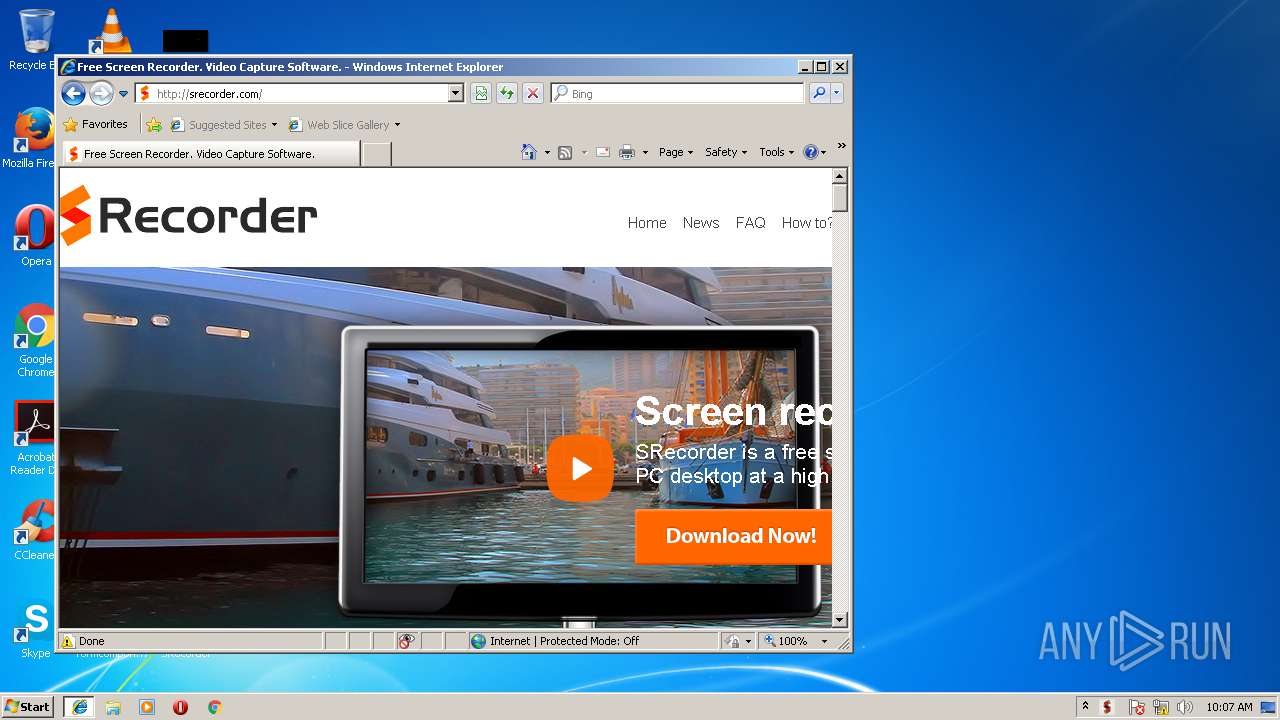Click the Internet Explorer taskbar icon
This screenshot has height=720, width=1280.
click(79, 706)
